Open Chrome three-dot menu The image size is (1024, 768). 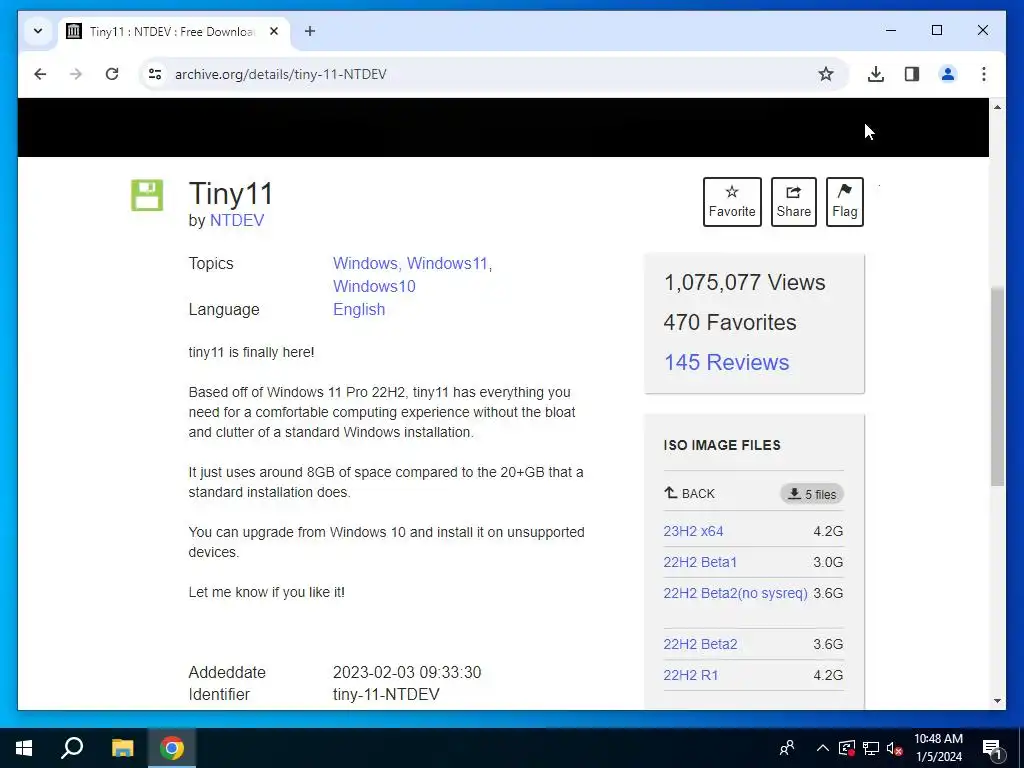coord(984,74)
